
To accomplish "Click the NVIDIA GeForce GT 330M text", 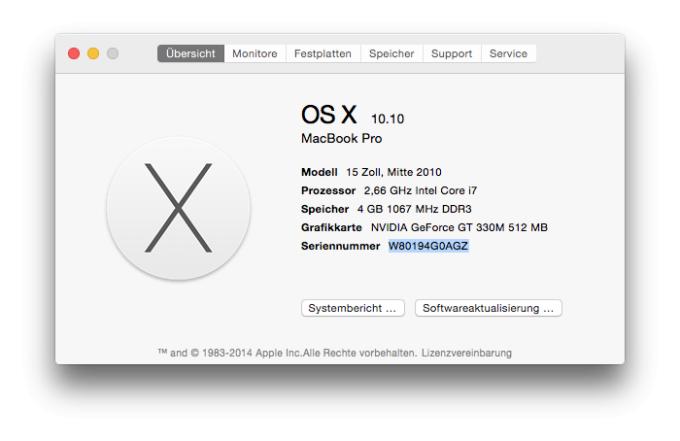I will pos(459,227).
